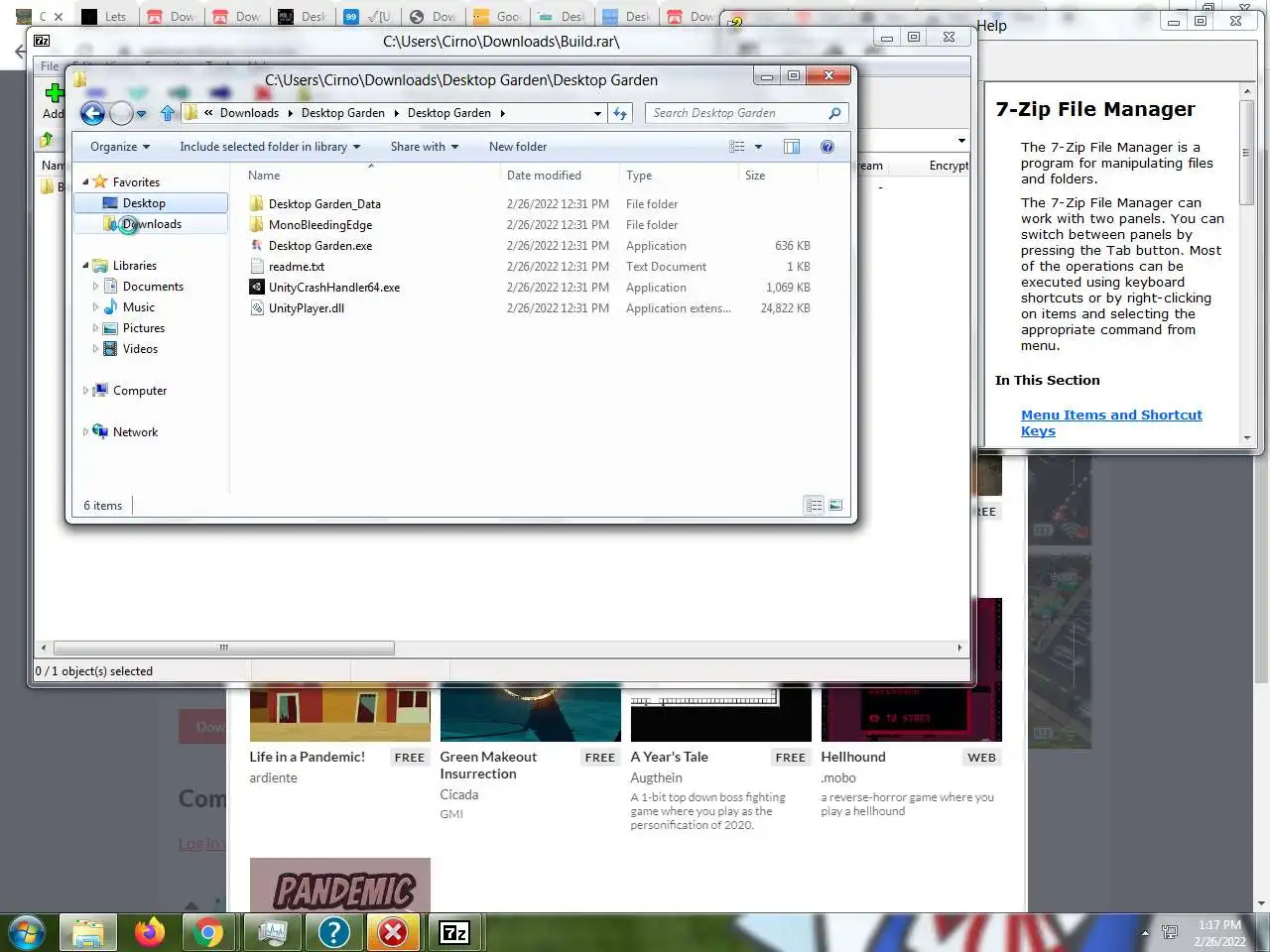This screenshot has height=952, width=1270.
Task: Click the Forward navigation button in Explorer
Action: tap(121, 113)
